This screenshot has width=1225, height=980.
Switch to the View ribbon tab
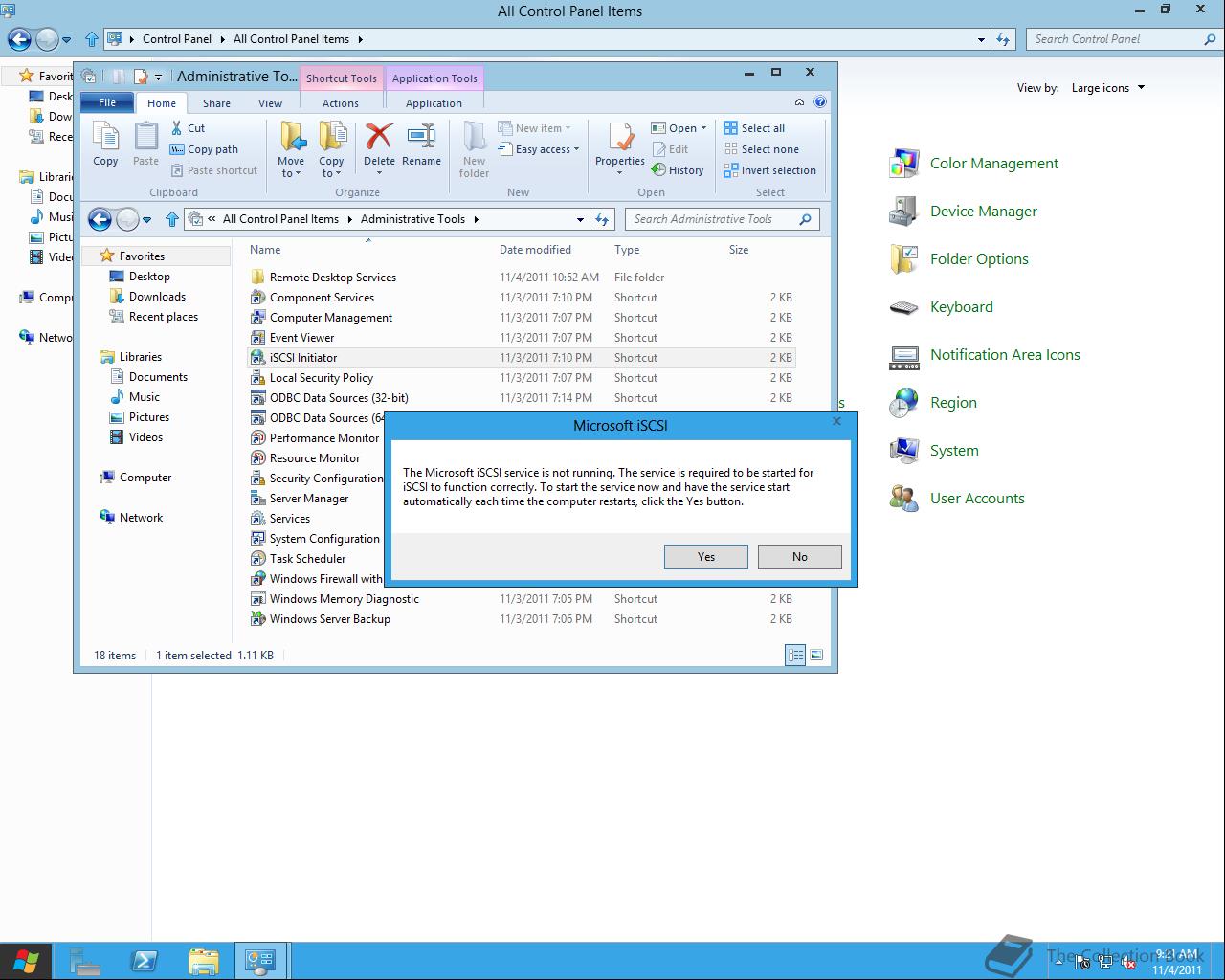[x=270, y=103]
